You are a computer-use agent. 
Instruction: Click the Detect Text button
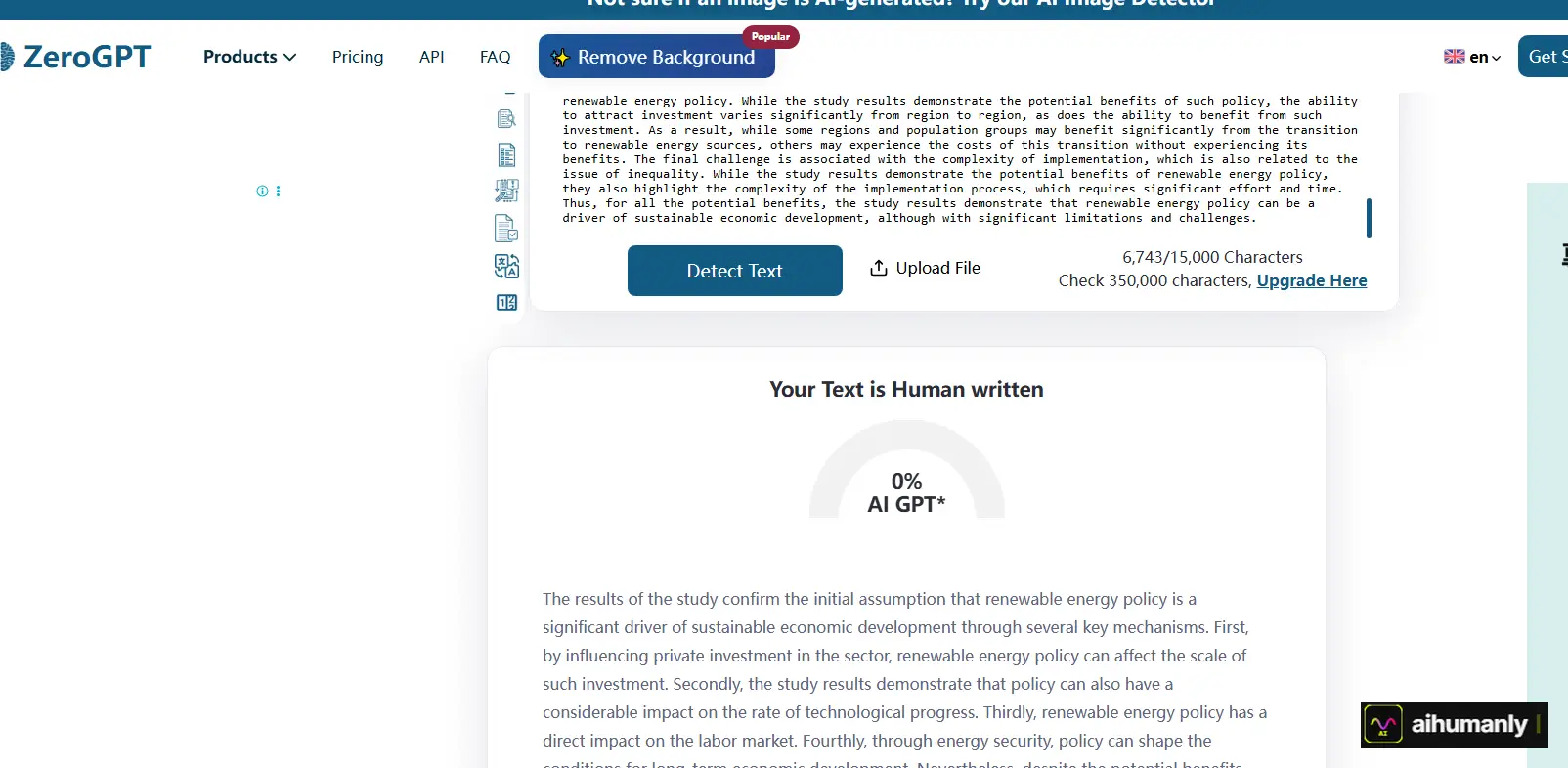click(735, 271)
